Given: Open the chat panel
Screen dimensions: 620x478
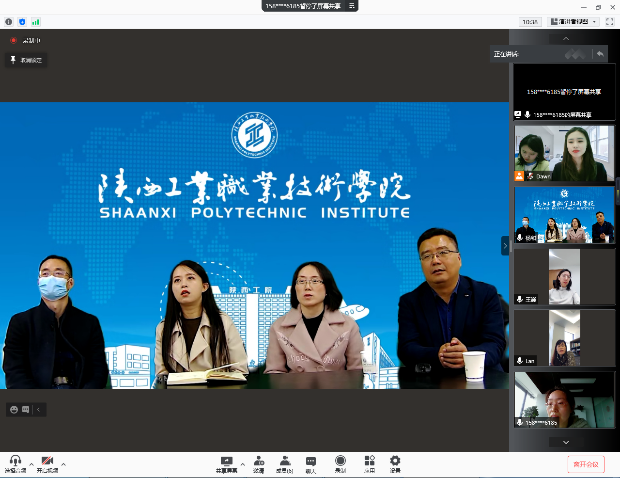Looking at the screenshot, I should coord(311,461).
